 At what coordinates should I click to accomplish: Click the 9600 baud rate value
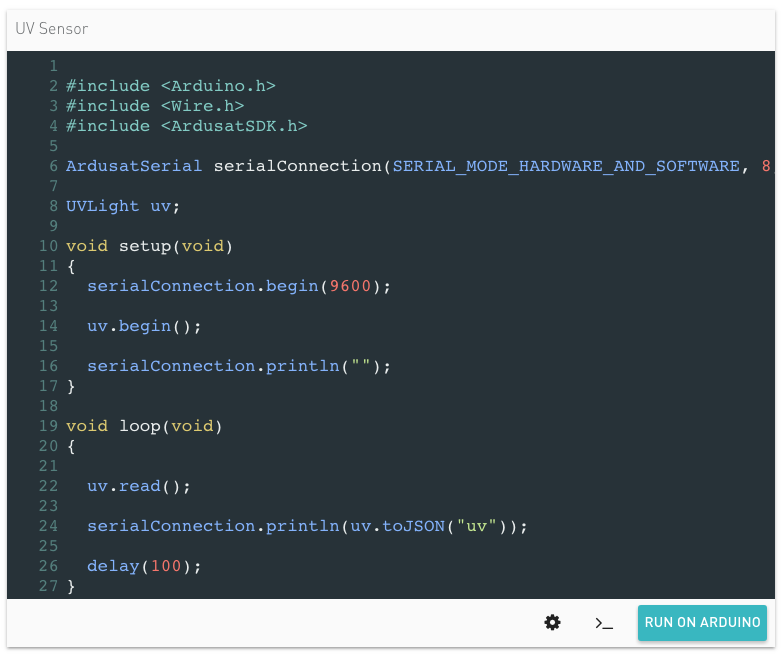[x=350, y=286]
